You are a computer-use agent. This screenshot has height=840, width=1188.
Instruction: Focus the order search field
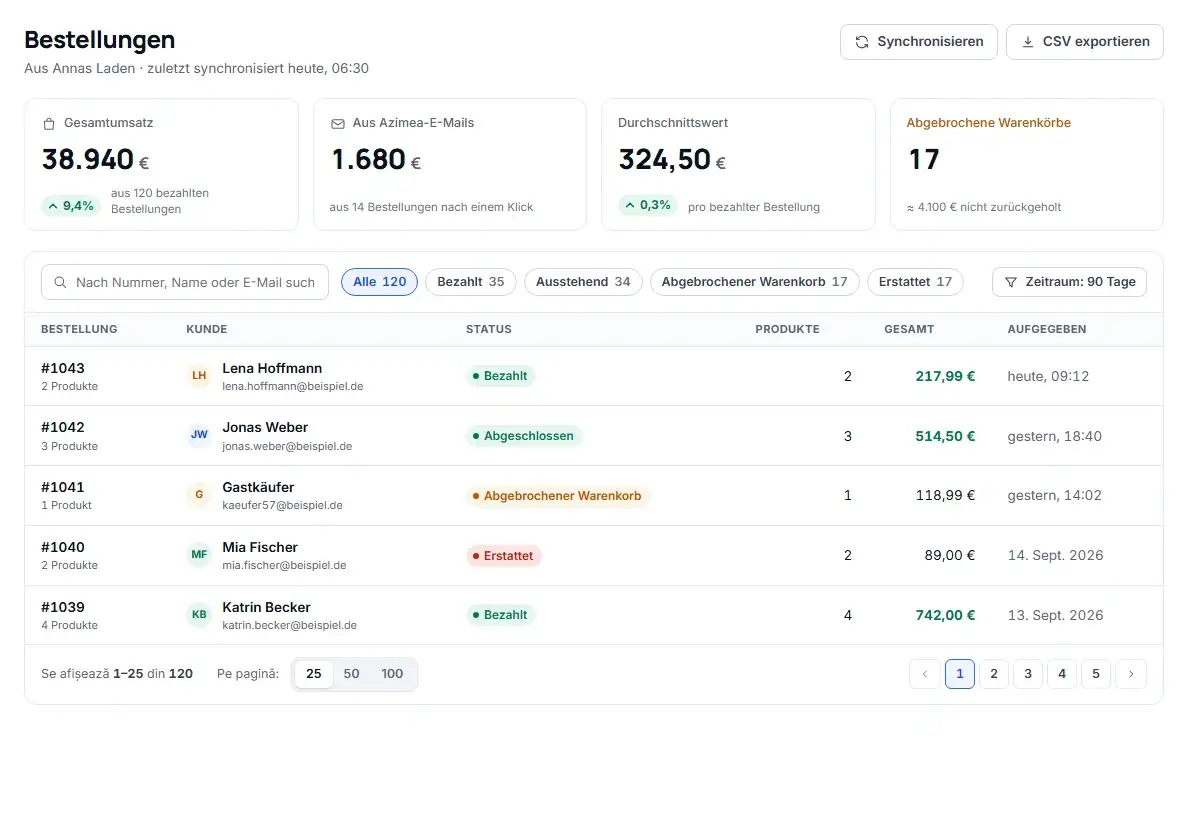pos(185,283)
